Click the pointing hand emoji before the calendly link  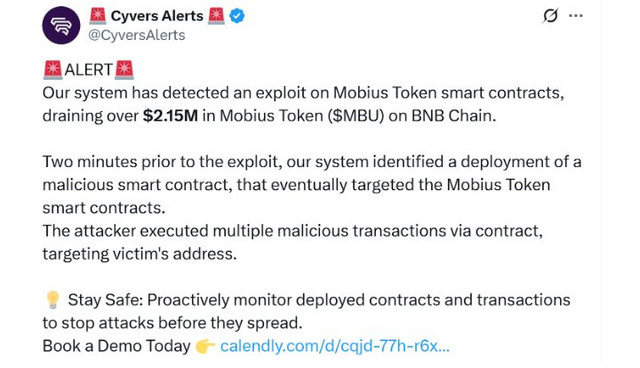point(205,346)
